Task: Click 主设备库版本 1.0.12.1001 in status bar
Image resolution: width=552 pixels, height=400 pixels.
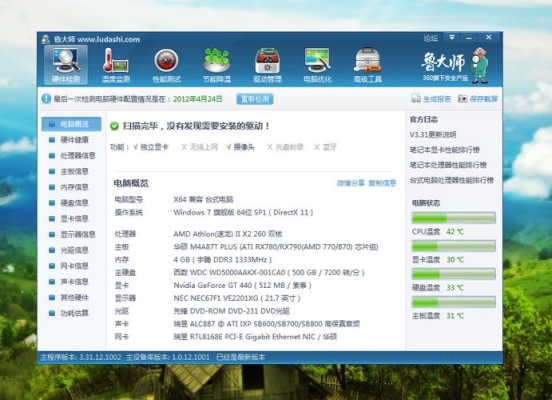Action: [x=168, y=357]
